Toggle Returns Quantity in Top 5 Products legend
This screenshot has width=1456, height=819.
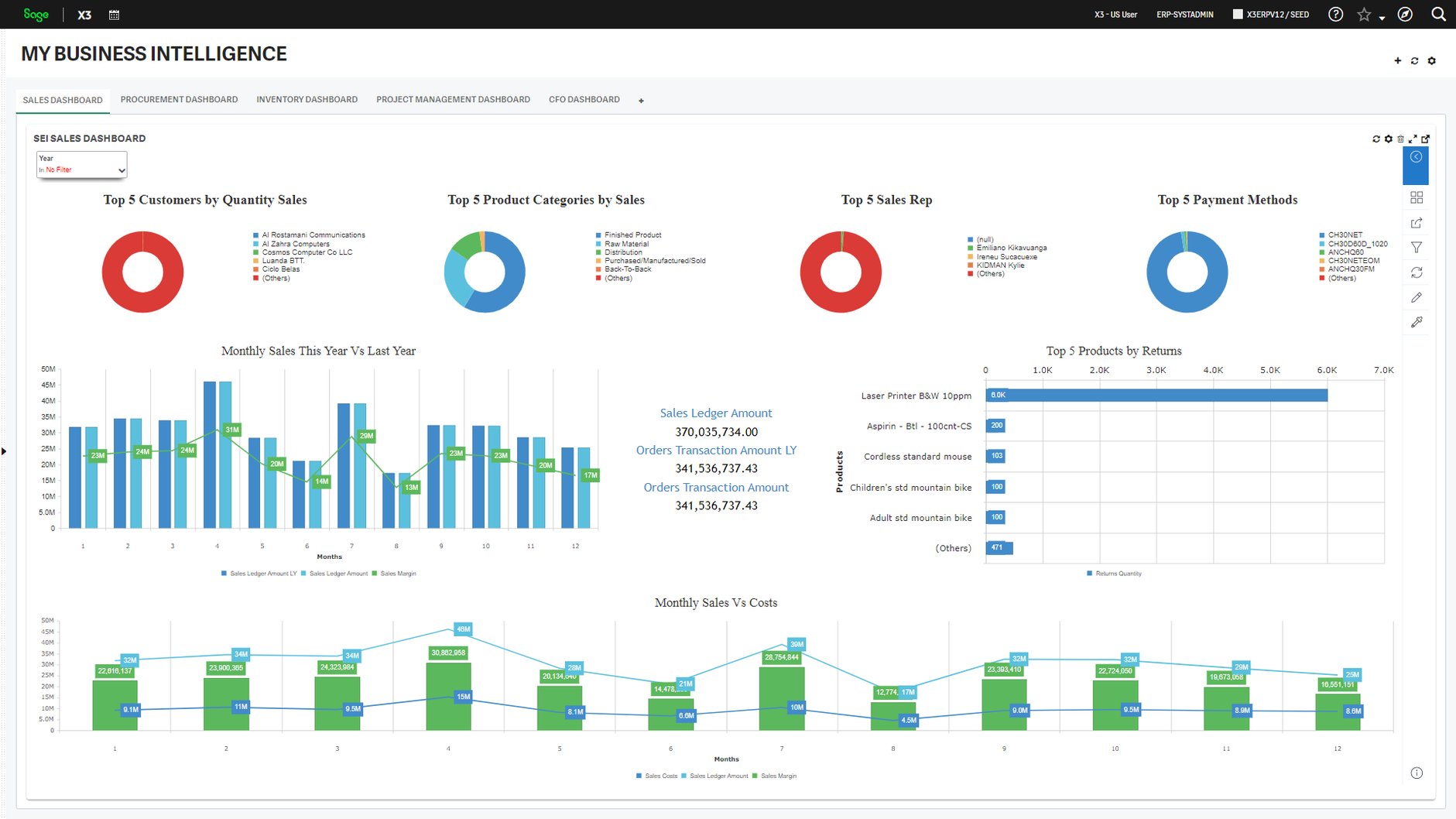click(x=1115, y=573)
